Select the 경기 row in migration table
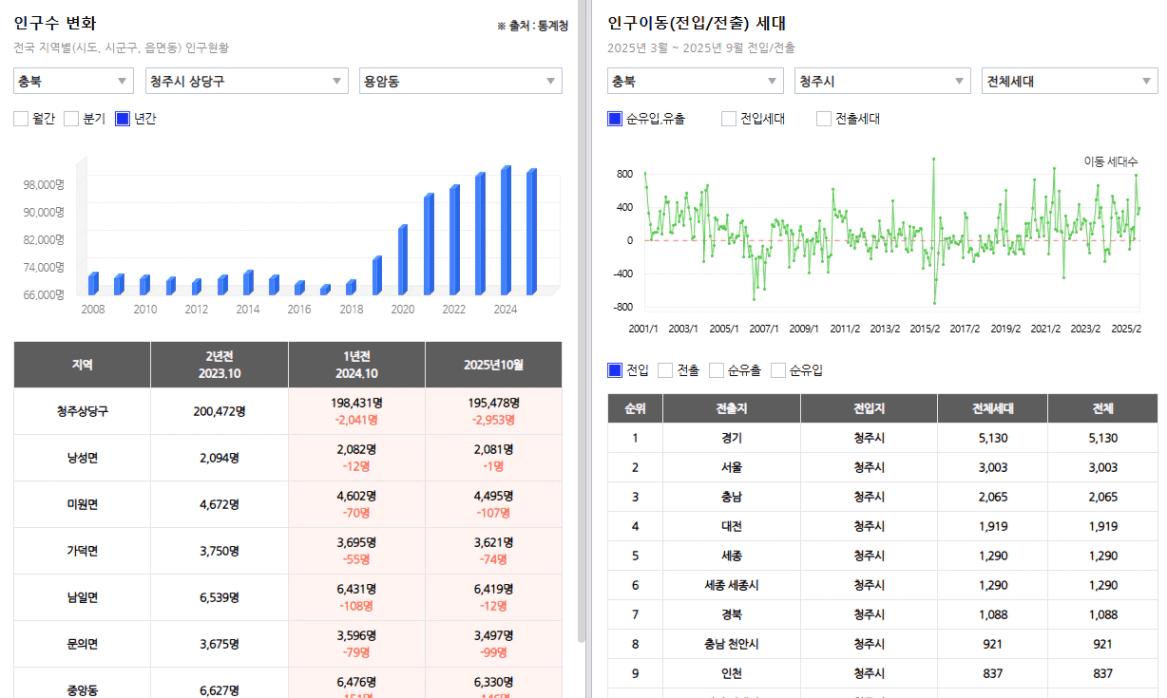Viewport: 1167px width, 698px height. [x=882, y=438]
